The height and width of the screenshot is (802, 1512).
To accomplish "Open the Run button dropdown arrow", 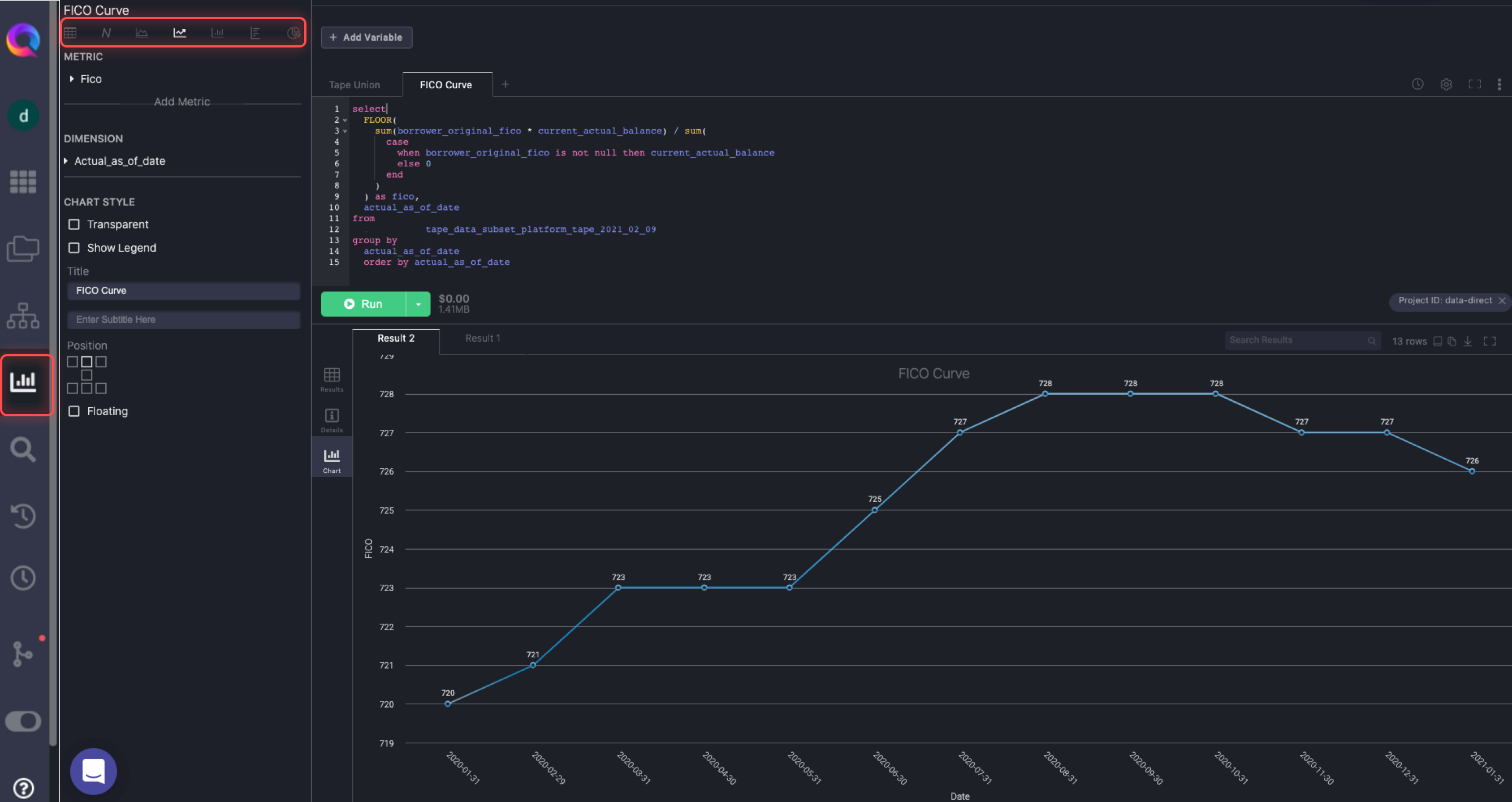I will 418,304.
